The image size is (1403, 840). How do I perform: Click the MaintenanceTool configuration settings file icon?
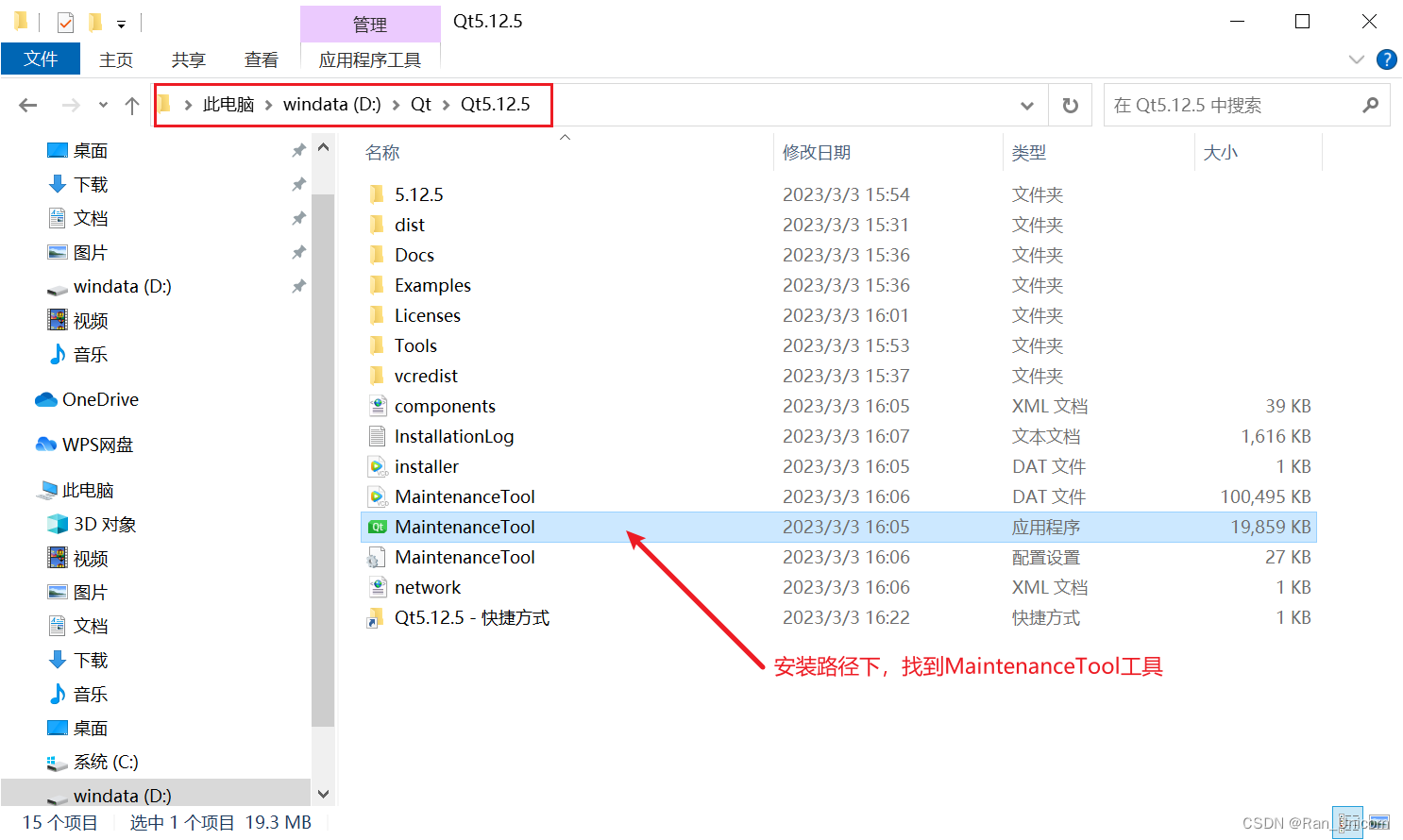coord(377,557)
